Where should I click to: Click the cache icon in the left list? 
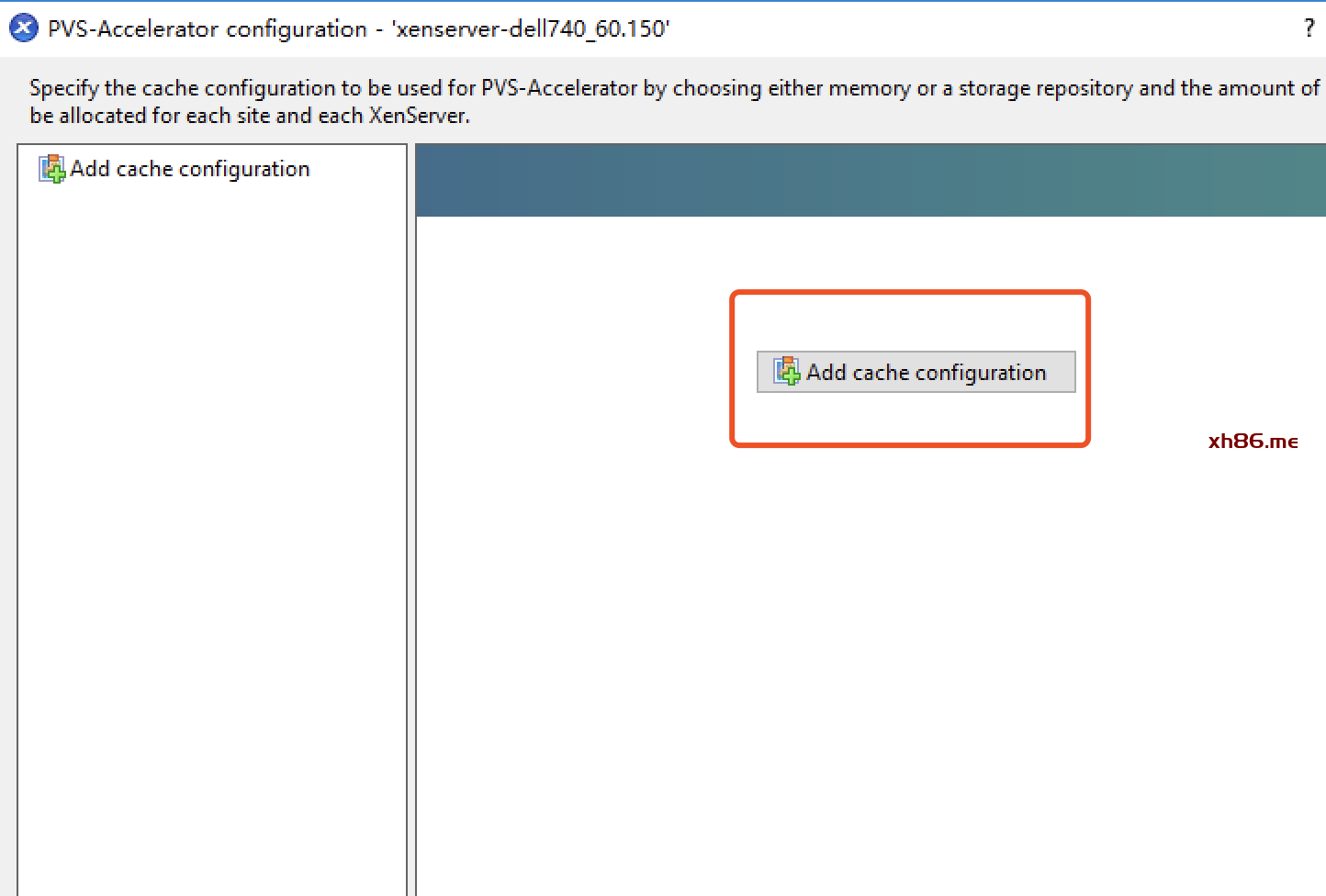pos(51,169)
